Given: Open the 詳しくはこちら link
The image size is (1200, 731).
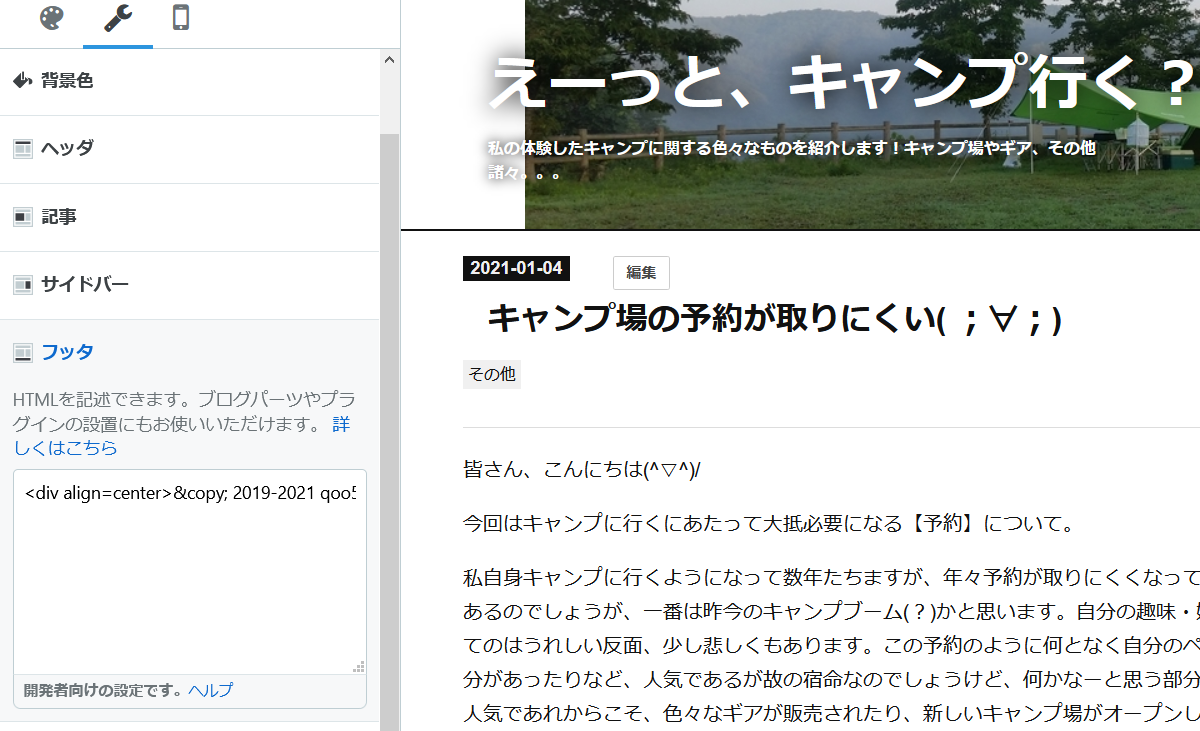Looking at the screenshot, I should pyautogui.click(x=65, y=447).
